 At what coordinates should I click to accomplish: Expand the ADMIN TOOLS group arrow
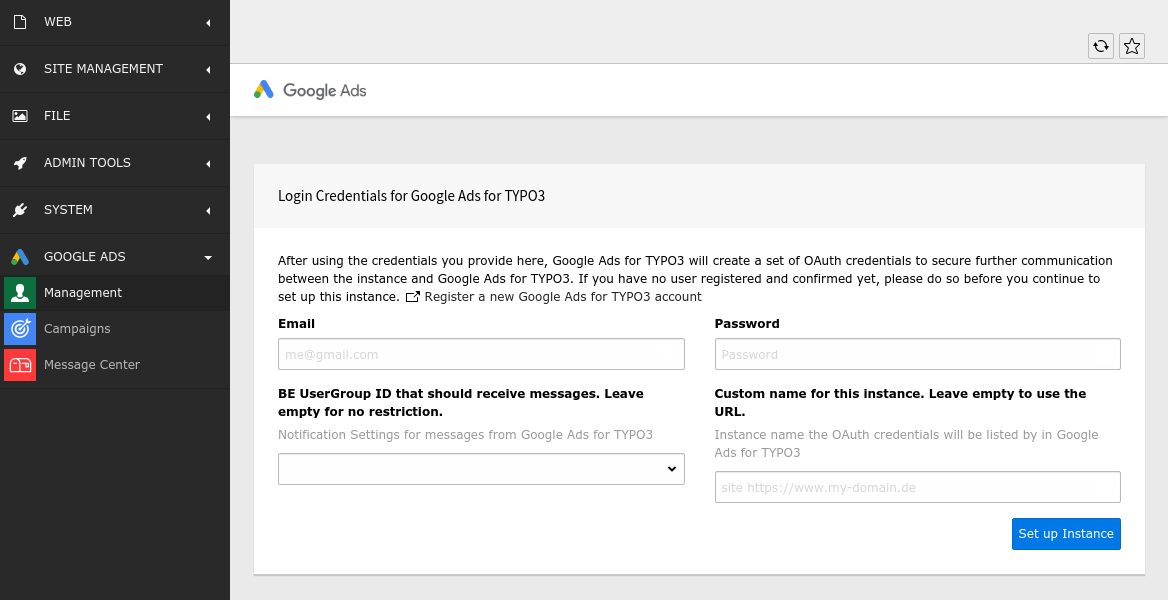tap(209, 163)
